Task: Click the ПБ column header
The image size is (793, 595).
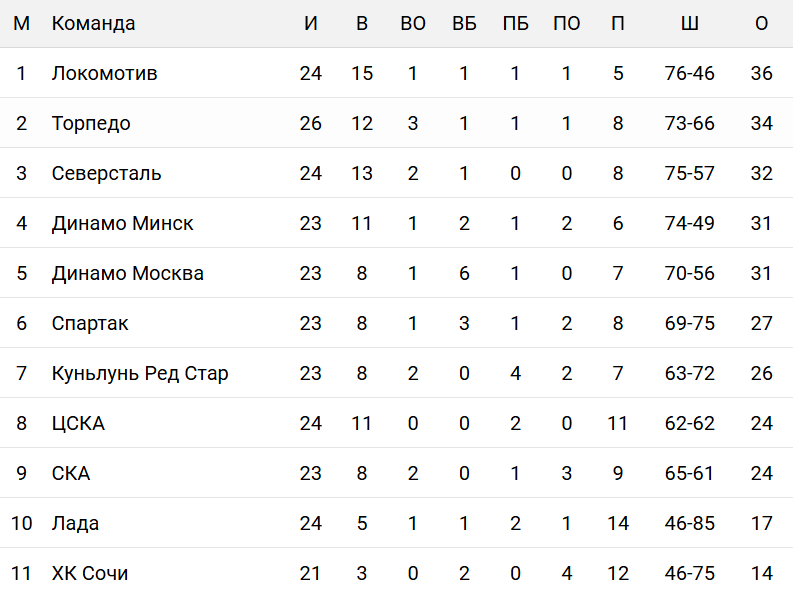Action: 515,23
